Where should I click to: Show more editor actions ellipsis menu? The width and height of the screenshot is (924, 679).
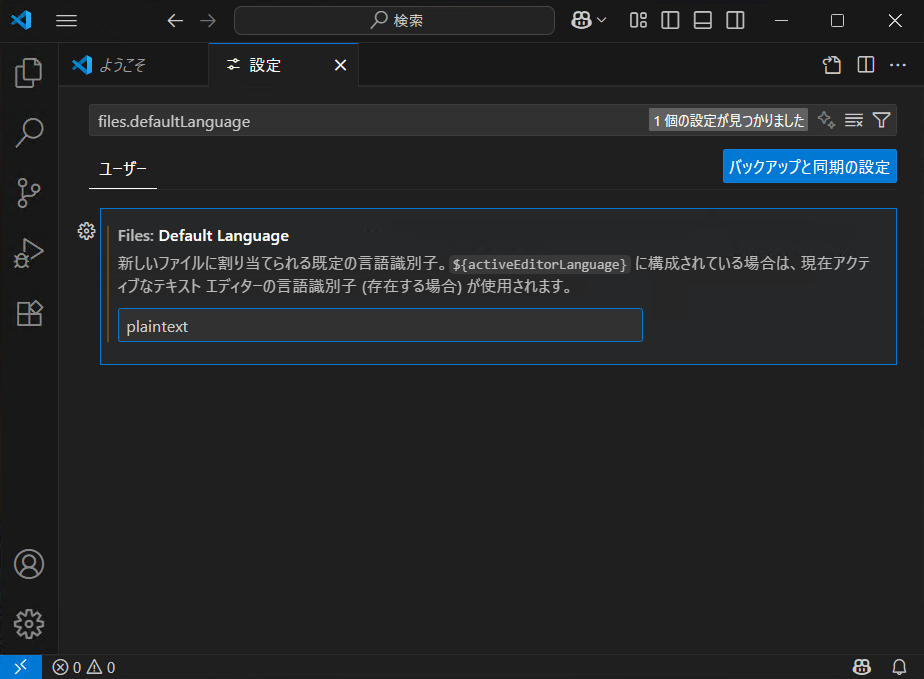tap(897, 65)
